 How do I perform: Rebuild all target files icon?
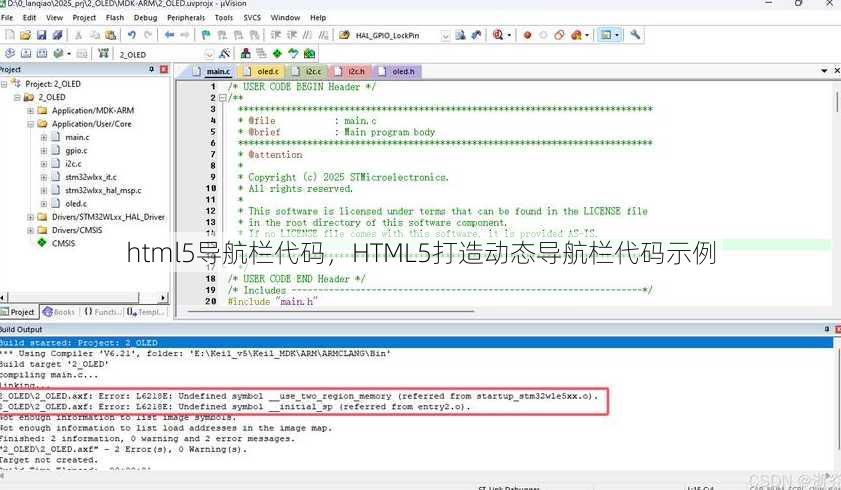coord(42,54)
